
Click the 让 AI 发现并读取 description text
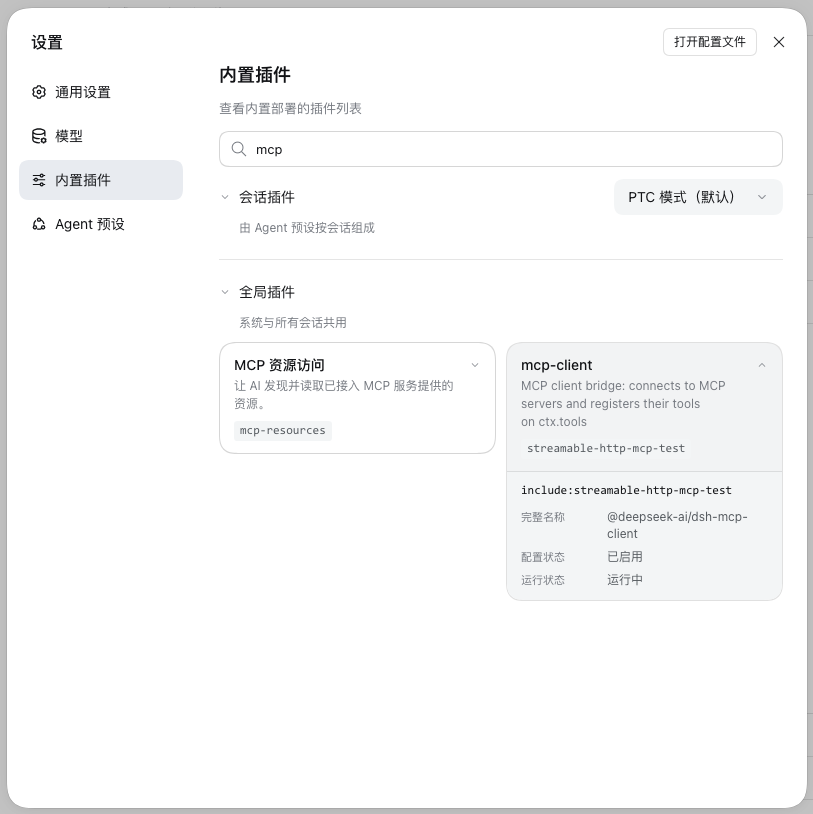click(344, 395)
